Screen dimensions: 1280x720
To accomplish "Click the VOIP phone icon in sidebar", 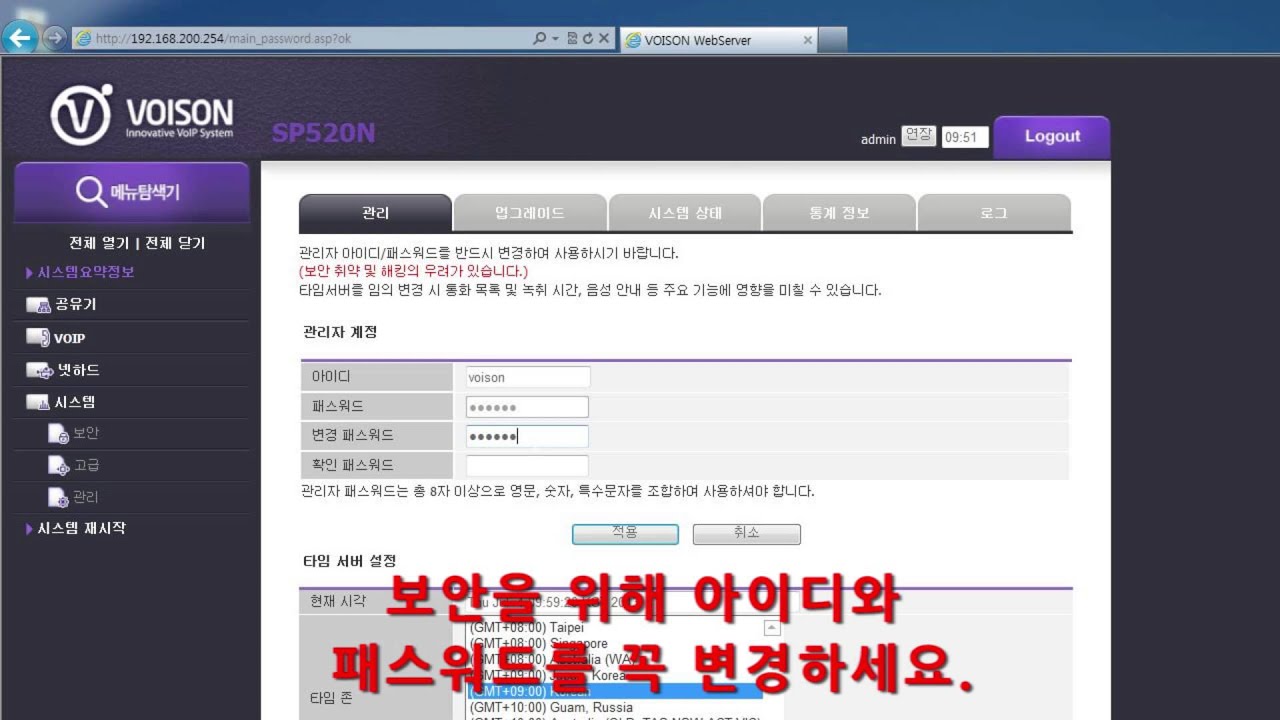I will (x=38, y=337).
